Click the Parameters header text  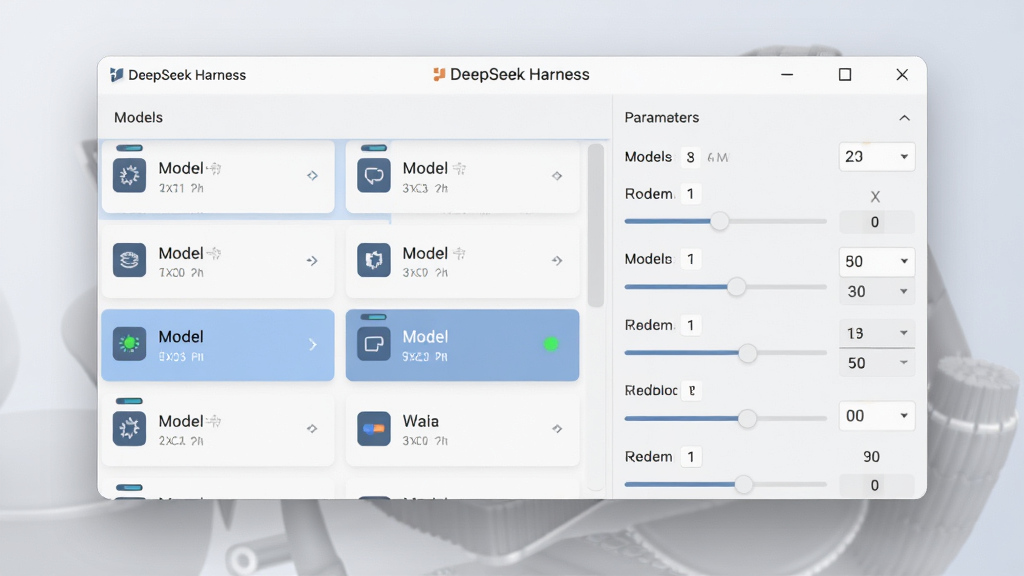(662, 118)
